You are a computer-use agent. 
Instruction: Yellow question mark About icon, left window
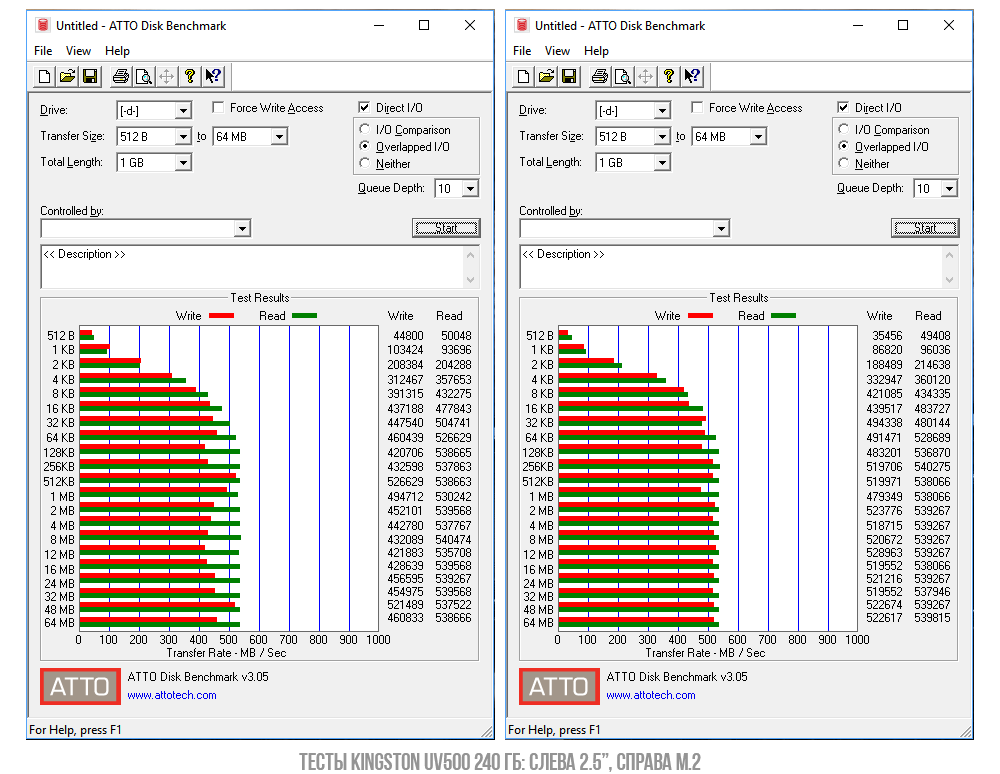pyautogui.click(x=189, y=77)
